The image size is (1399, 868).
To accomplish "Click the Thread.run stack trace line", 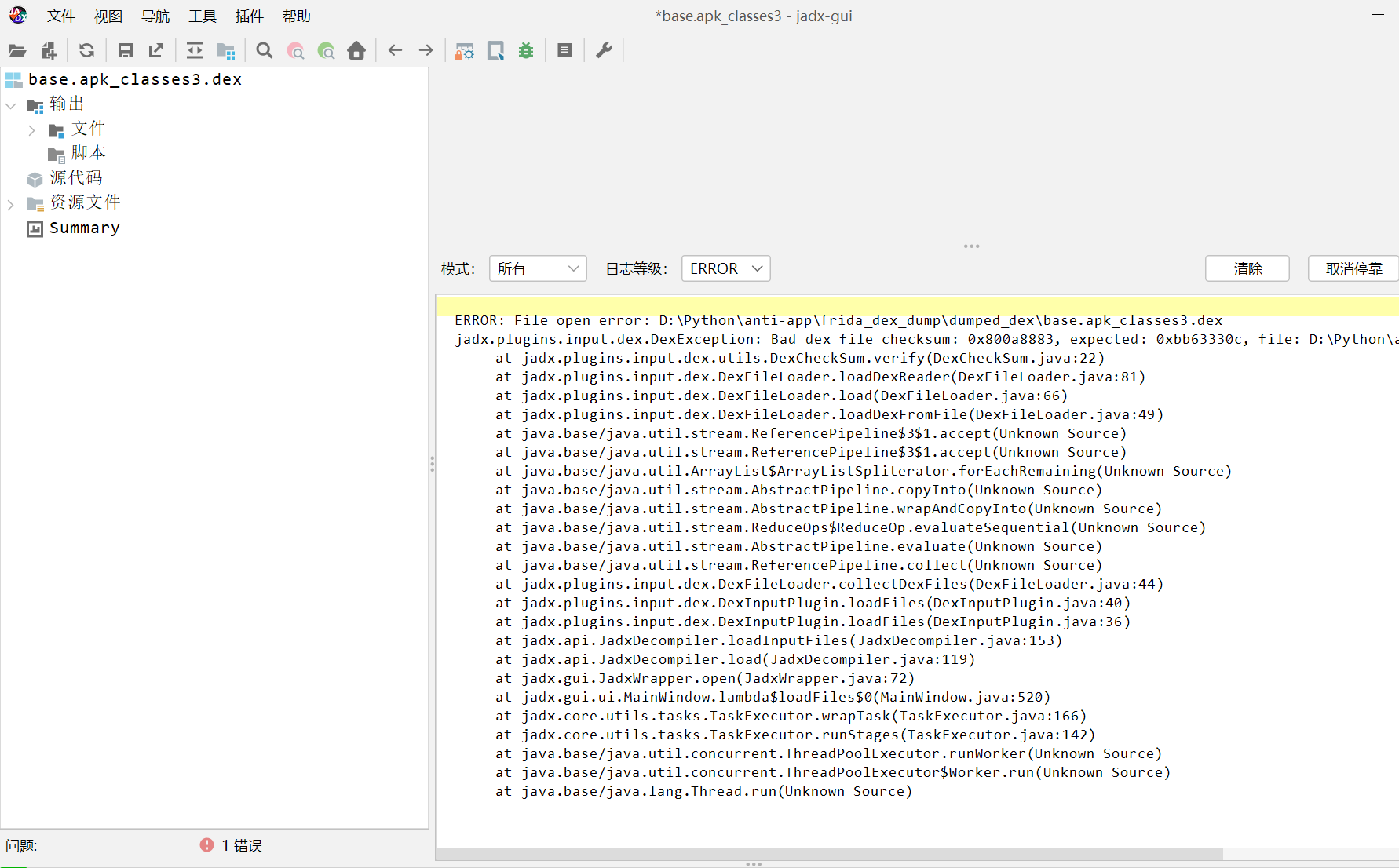I will (x=703, y=791).
